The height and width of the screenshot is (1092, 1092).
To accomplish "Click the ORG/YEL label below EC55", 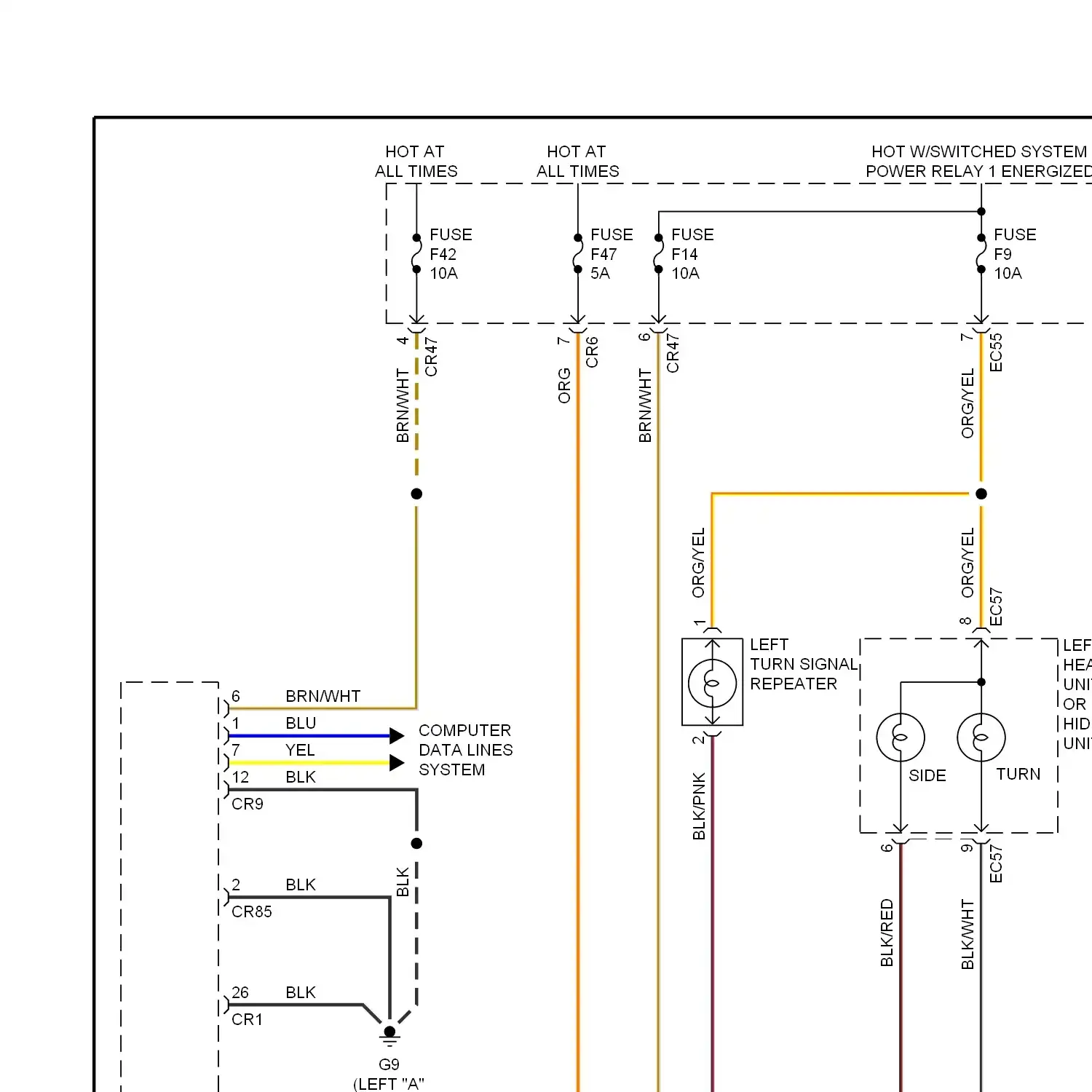I will point(968,403).
